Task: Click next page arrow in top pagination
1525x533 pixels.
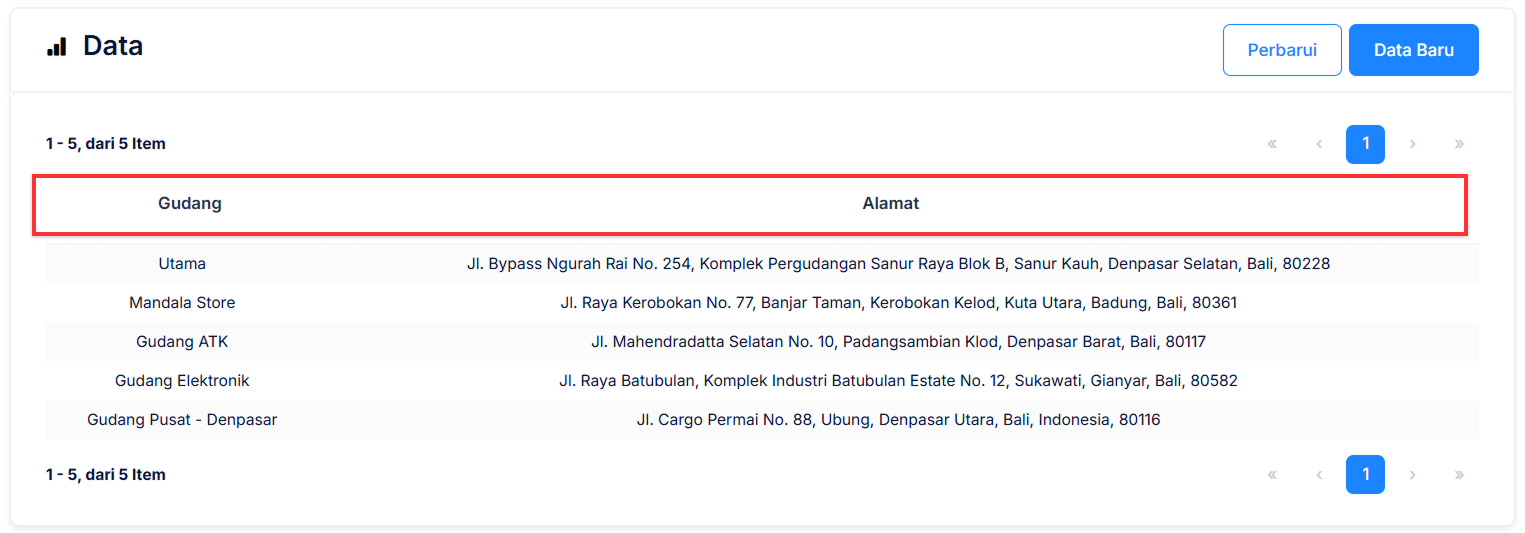Action: [x=1412, y=144]
